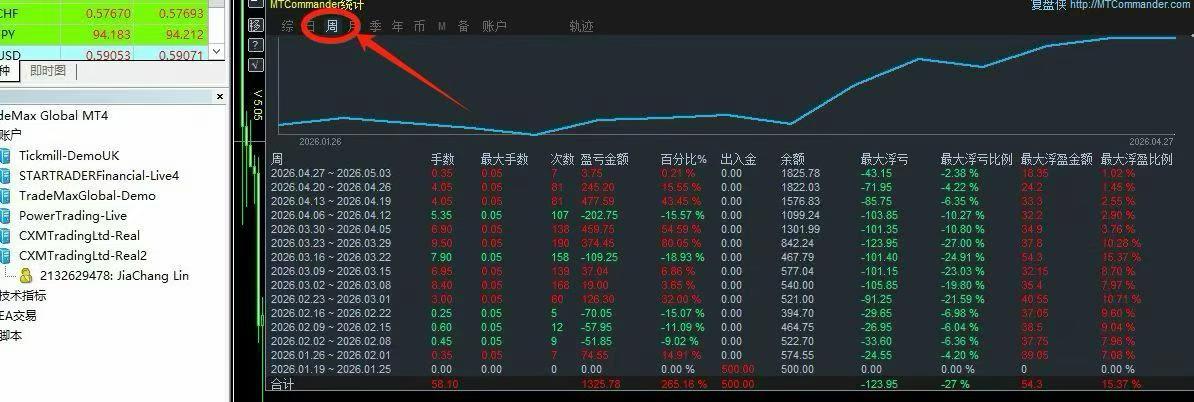
Task: Click the 合计 totals row label
Action: [x=283, y=384]
